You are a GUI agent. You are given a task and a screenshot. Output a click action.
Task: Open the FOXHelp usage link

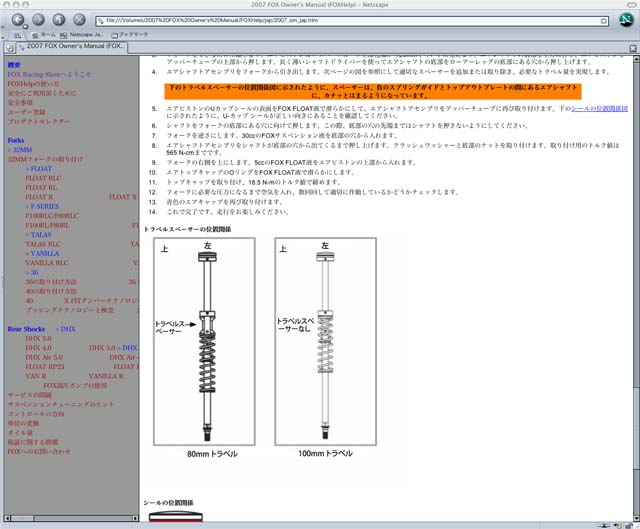tap(33, 84)
